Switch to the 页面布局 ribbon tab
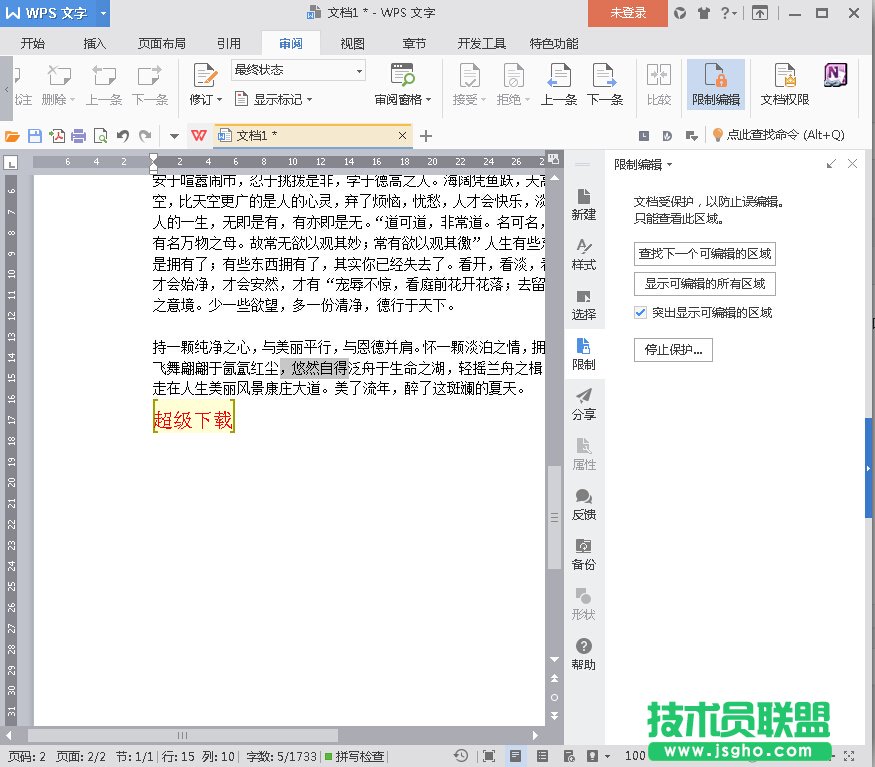 click(x=161, y=43)
